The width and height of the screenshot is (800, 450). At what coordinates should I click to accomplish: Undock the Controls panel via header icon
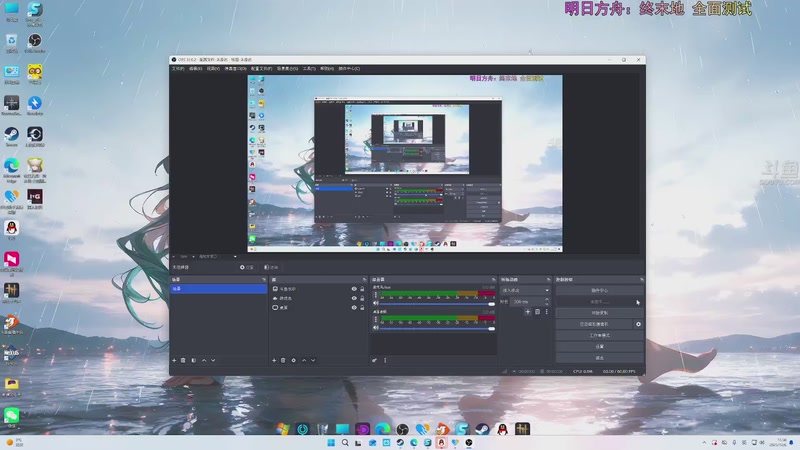(x=641, y=280)
